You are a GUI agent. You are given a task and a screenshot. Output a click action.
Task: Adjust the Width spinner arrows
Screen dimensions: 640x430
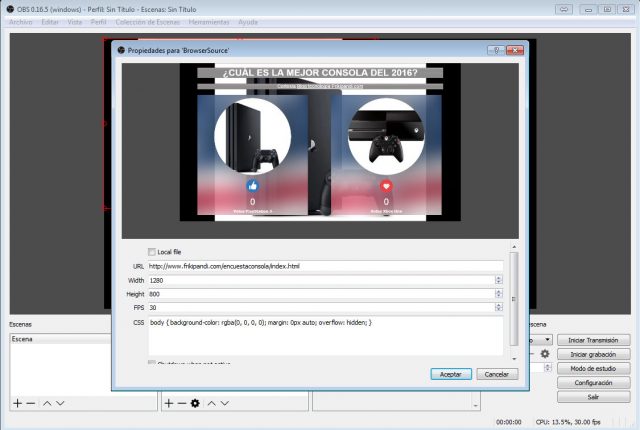pos(498,280)
